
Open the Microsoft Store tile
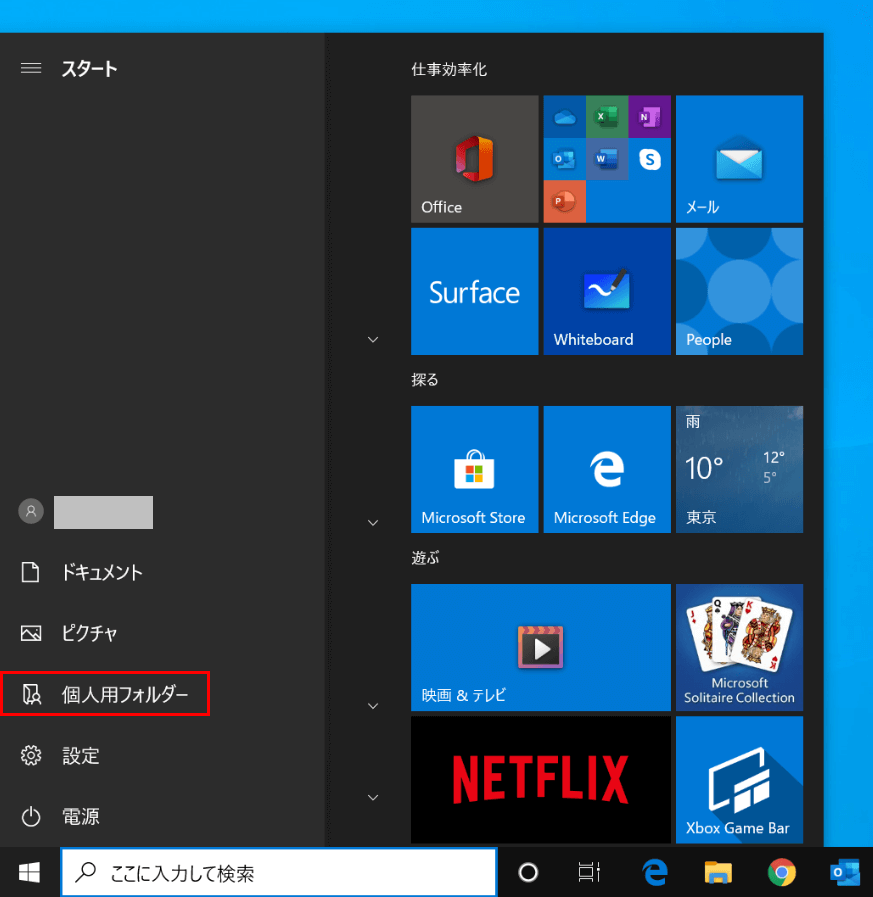474,470
